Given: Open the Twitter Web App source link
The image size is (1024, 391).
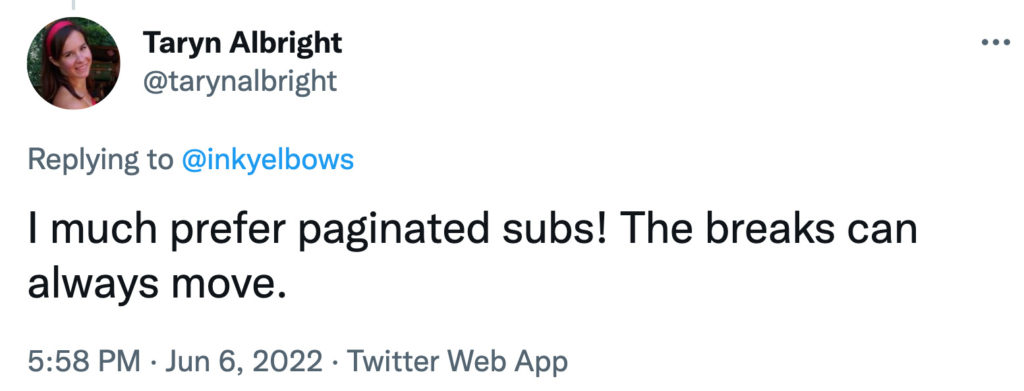Looking at the screenshot, I should tap(457, 361).
